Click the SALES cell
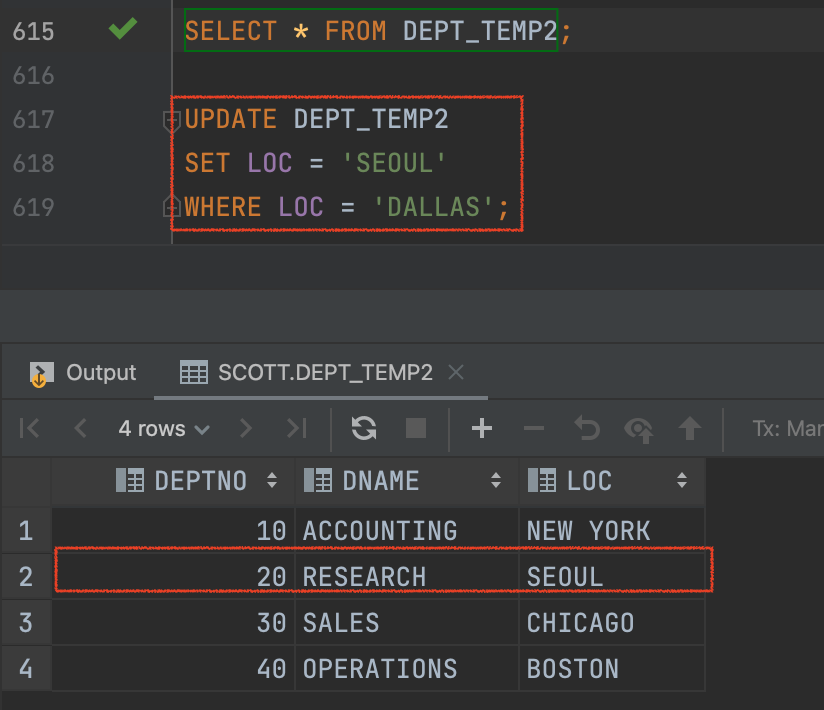 (x=407, y=623)
